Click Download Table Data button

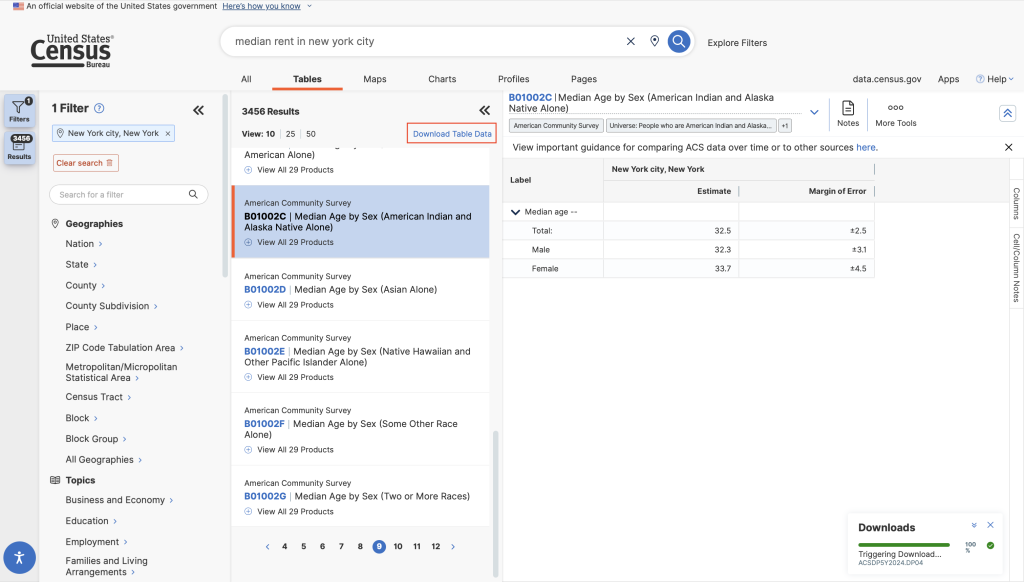(x=452, y=134)
